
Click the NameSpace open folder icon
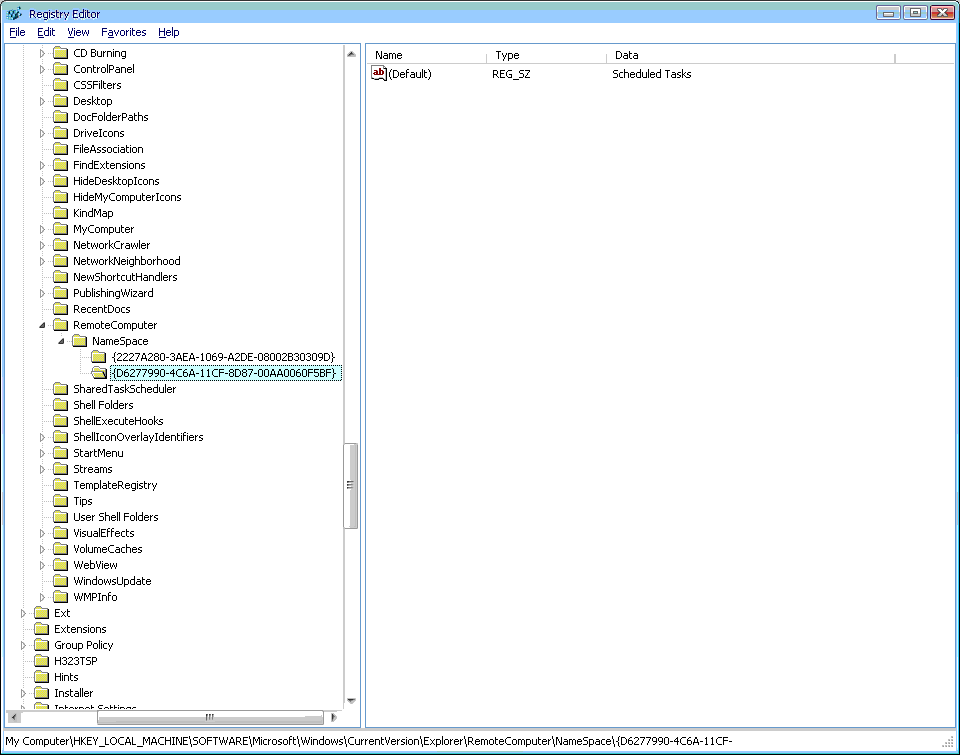(x=79, y=341)
